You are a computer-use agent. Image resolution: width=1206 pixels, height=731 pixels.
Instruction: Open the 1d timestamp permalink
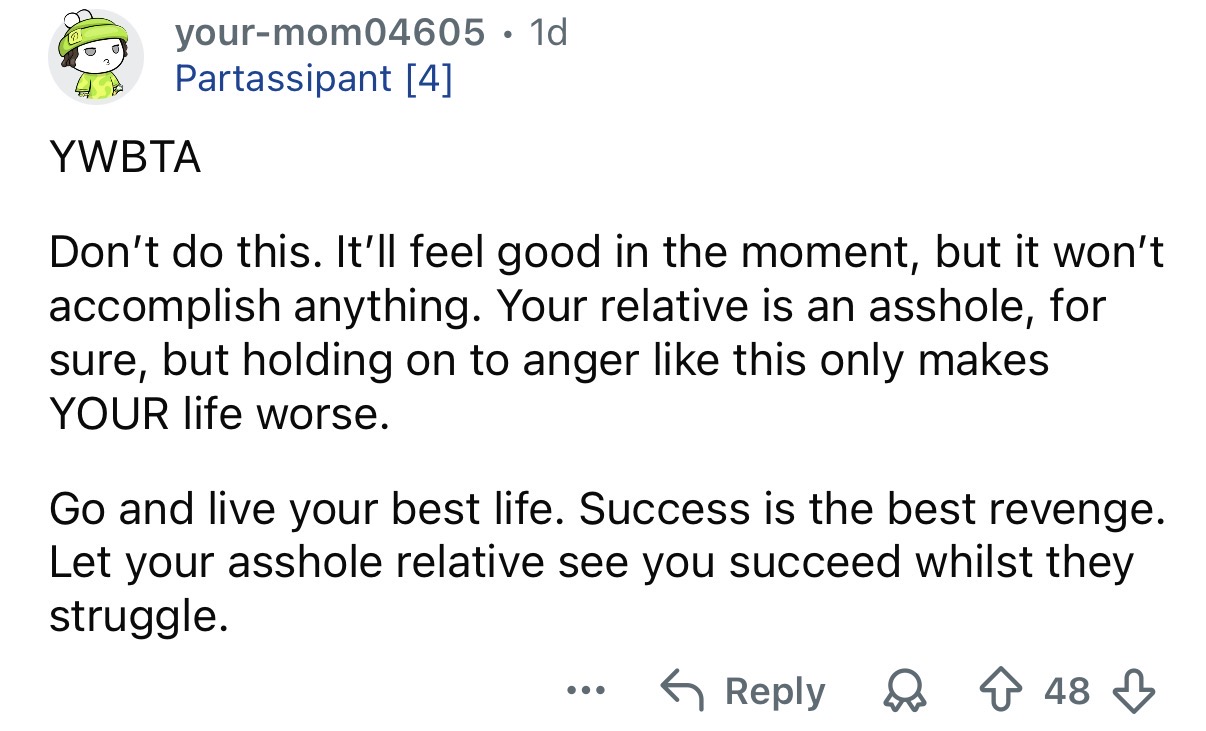[547, 33]
